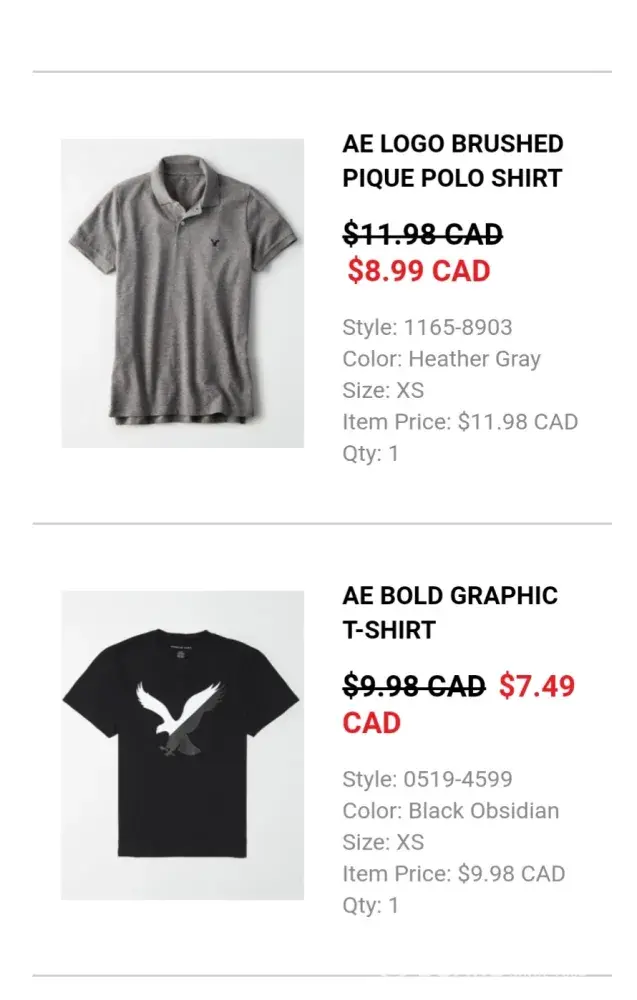Click the Style 1165-8903 text
This screenshot has height=1000, width=637.
coord(427,327)
